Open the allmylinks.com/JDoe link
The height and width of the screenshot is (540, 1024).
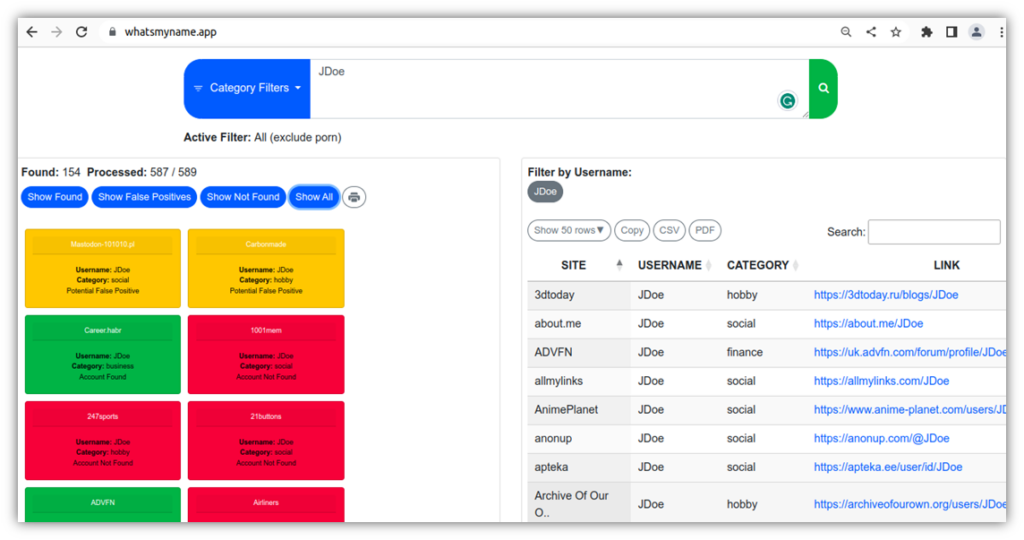[882, 381]
